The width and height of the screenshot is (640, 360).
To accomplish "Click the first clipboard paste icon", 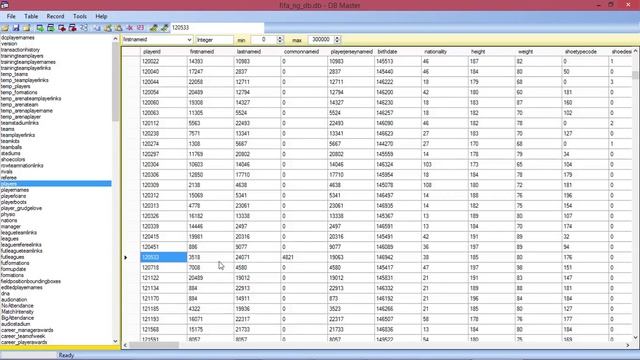I will 108,28.
